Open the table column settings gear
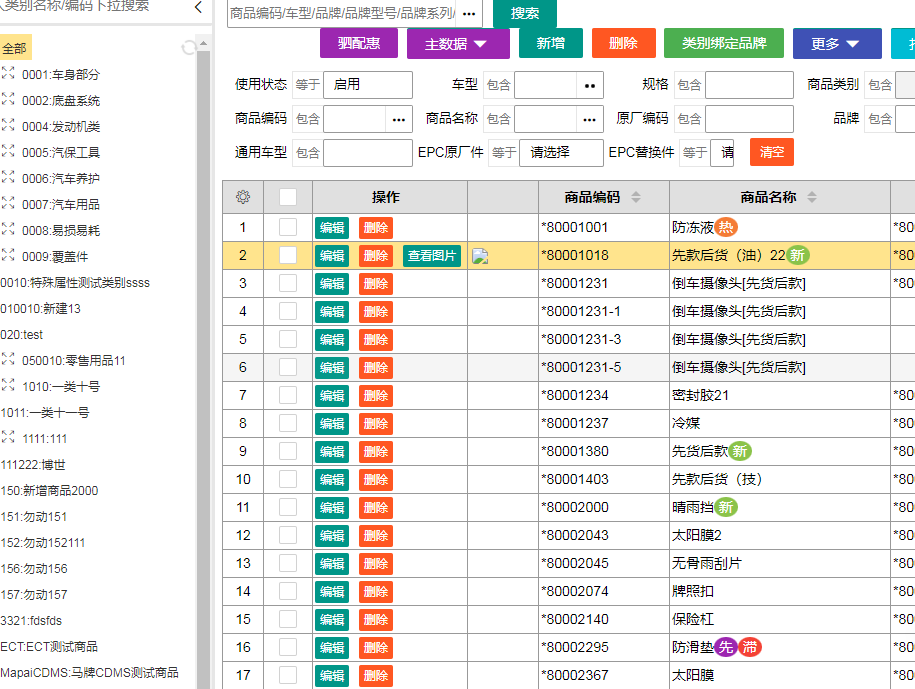The image size is (915, 689). click(242, 197)
